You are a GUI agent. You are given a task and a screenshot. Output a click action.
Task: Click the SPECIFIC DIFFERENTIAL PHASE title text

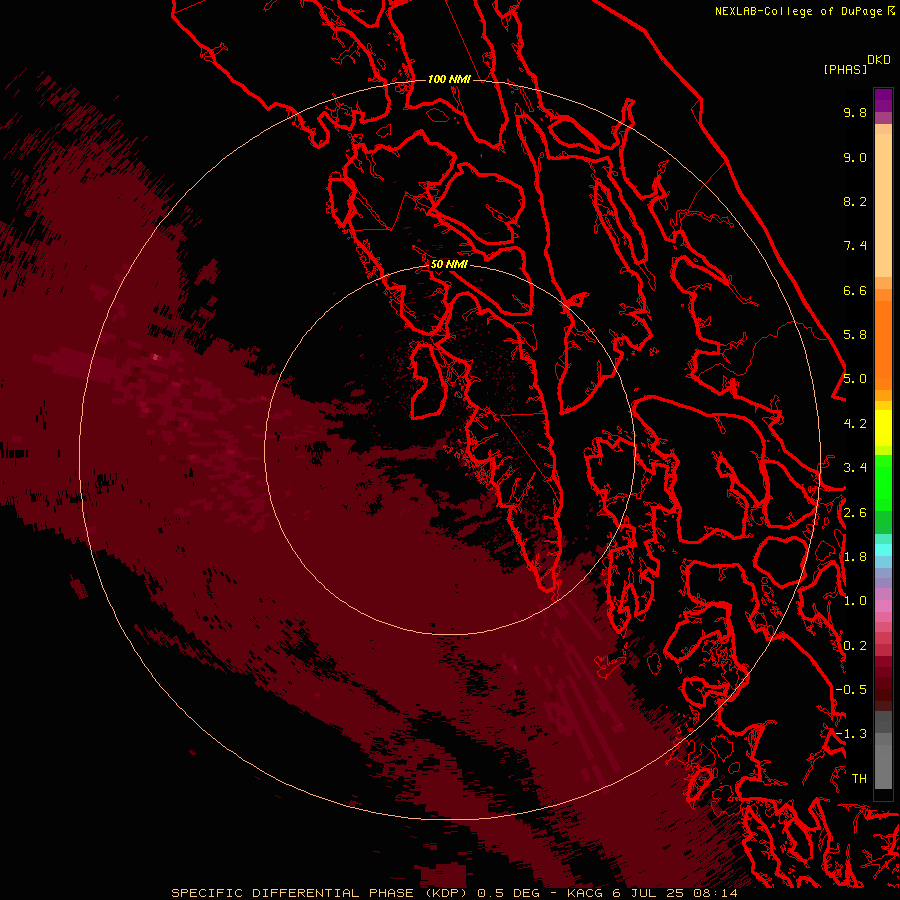pyautogui.click(x=292, y=893)
